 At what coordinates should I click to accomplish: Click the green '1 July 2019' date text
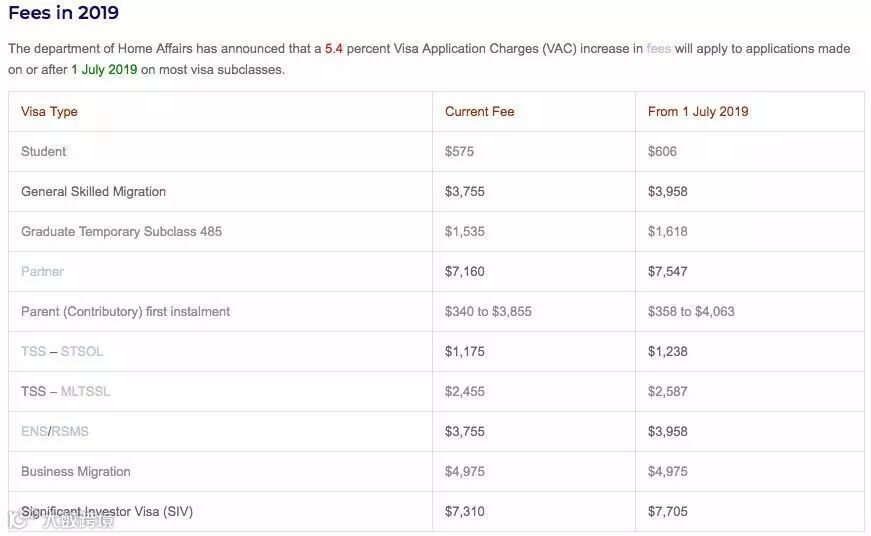coord(104,70)
